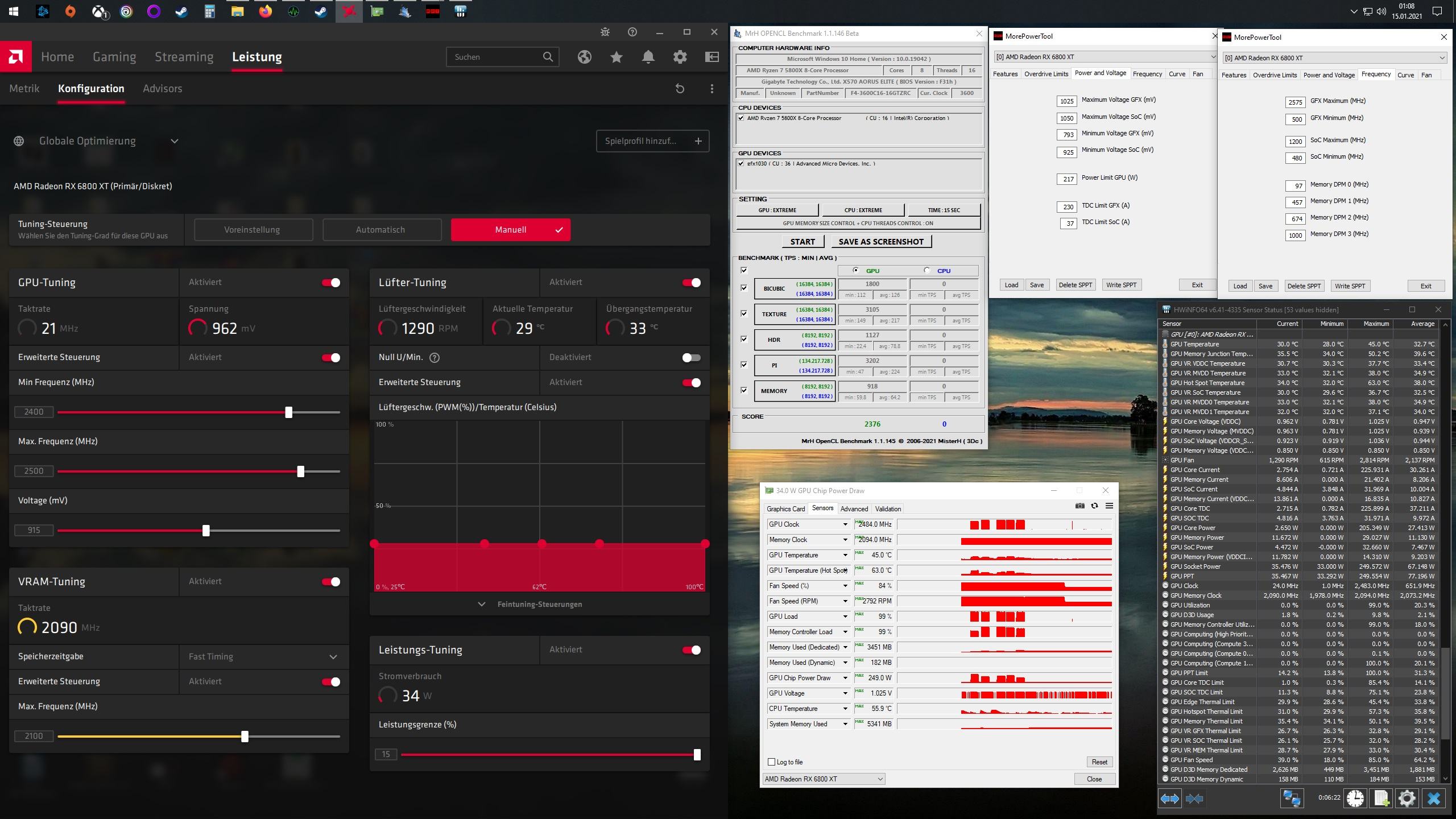Expand the Globale Optimierung dropdown
Viewport: 1456px width, 819px height.
[x=175, y=141]
